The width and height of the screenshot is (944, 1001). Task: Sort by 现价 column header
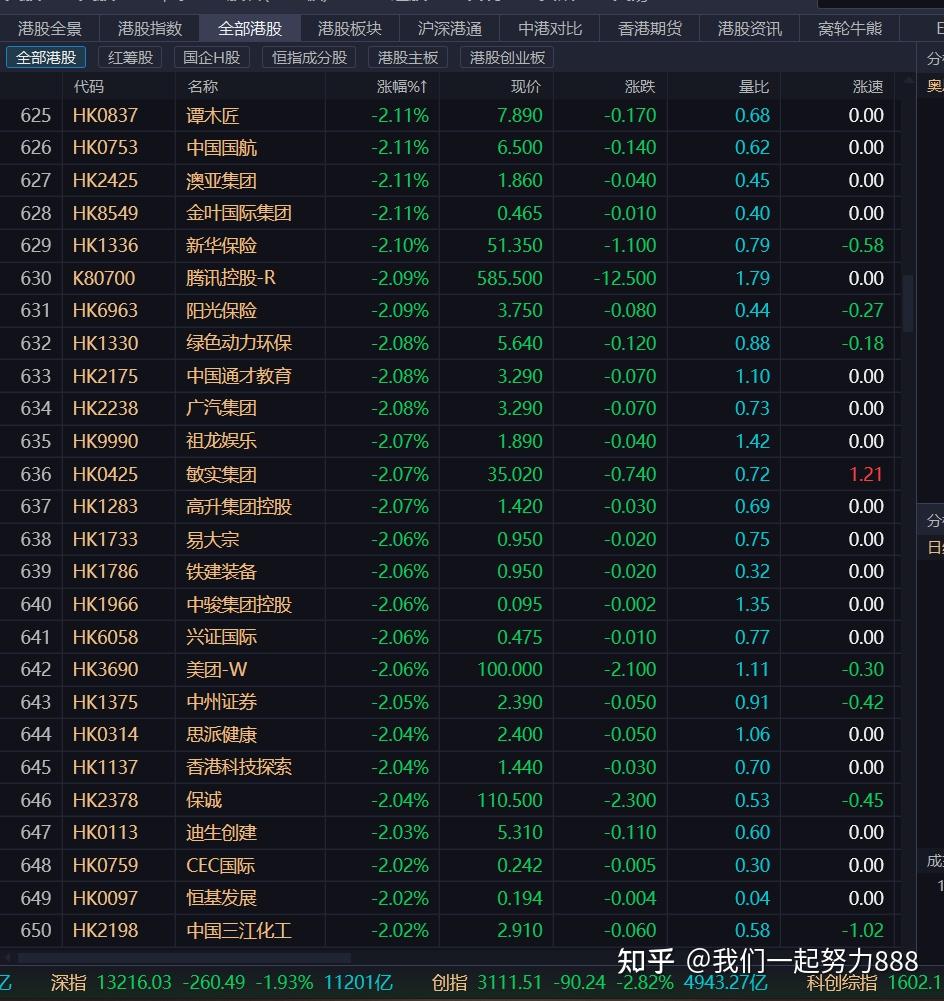[526, 87]
